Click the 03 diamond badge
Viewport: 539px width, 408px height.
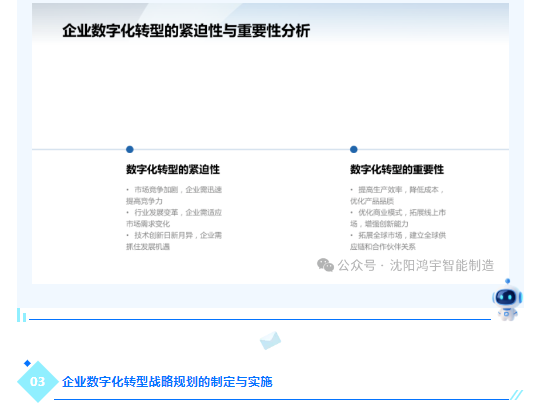[x=37, y=382]
